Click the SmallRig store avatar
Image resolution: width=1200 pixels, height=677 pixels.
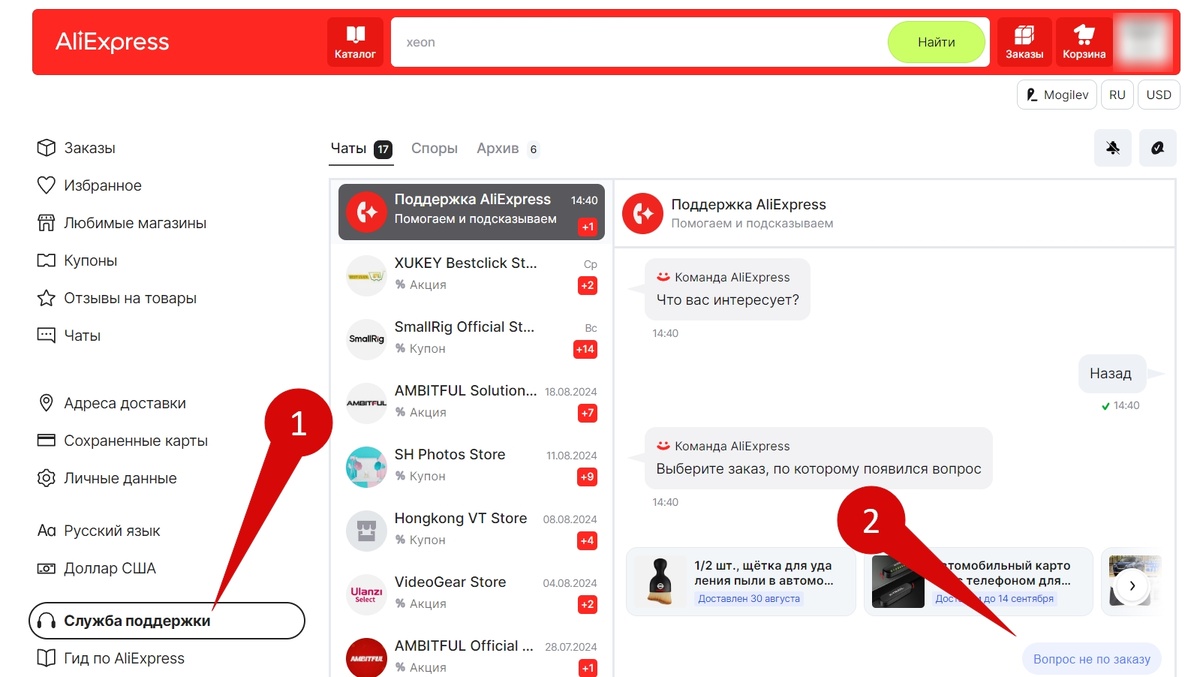click(x=366, y=339)
